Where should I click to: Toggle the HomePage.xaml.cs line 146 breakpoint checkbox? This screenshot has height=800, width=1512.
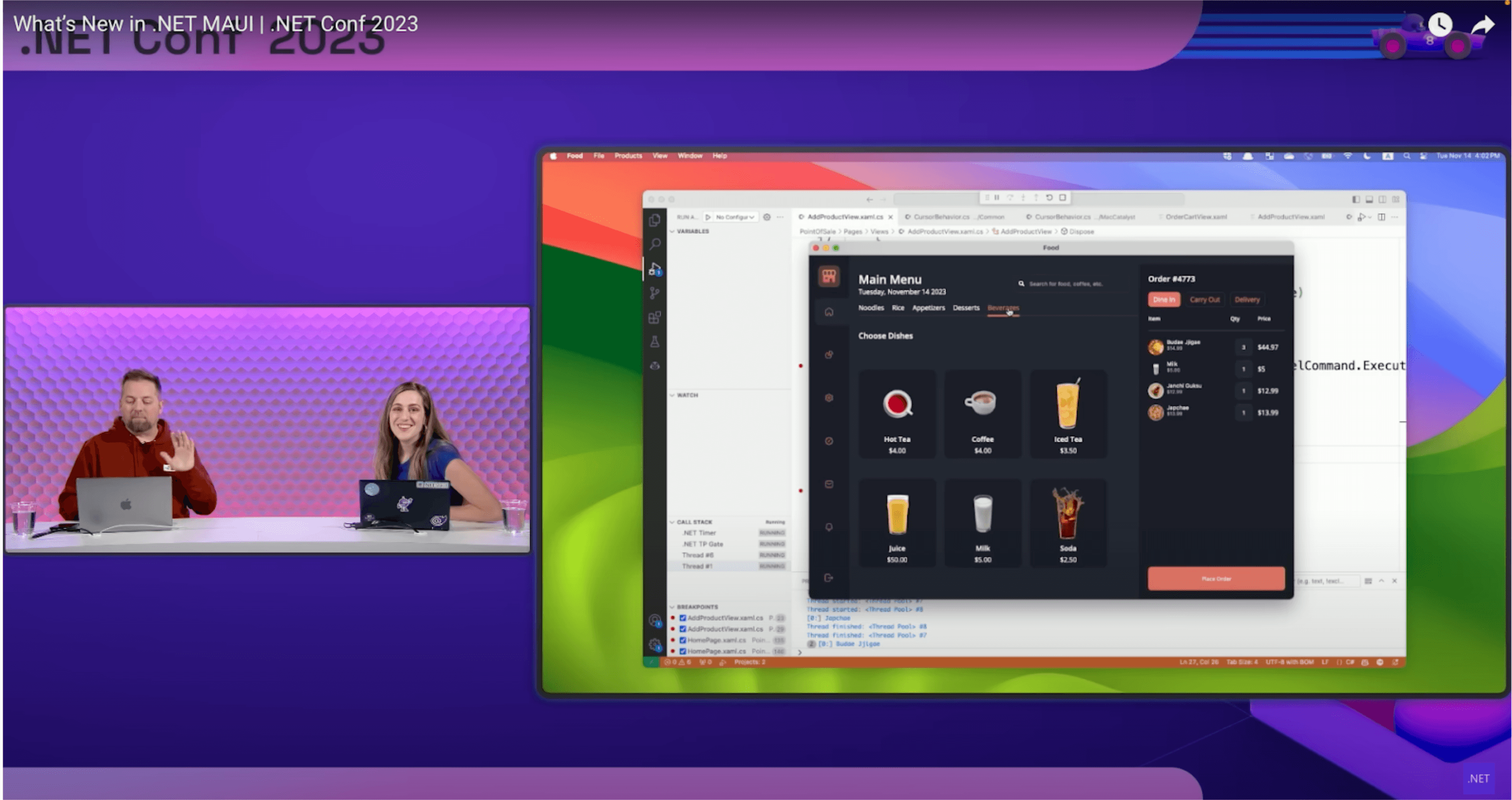(683, 651)
